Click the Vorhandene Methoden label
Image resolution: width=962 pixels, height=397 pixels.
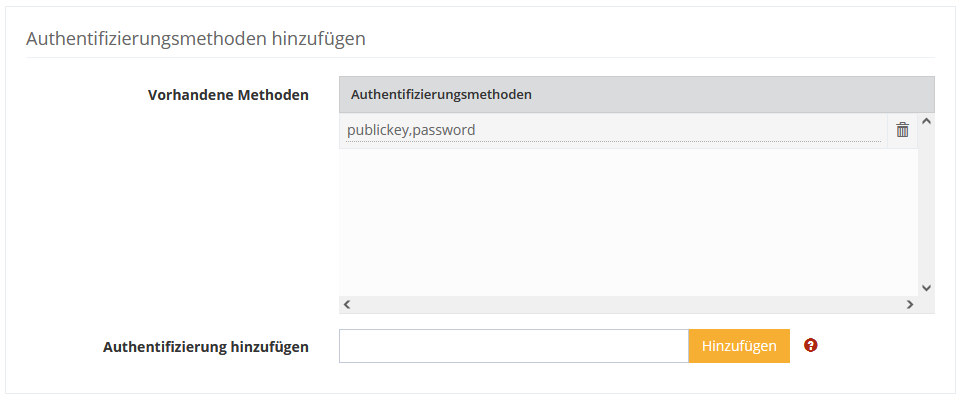[x=228, y=95]
